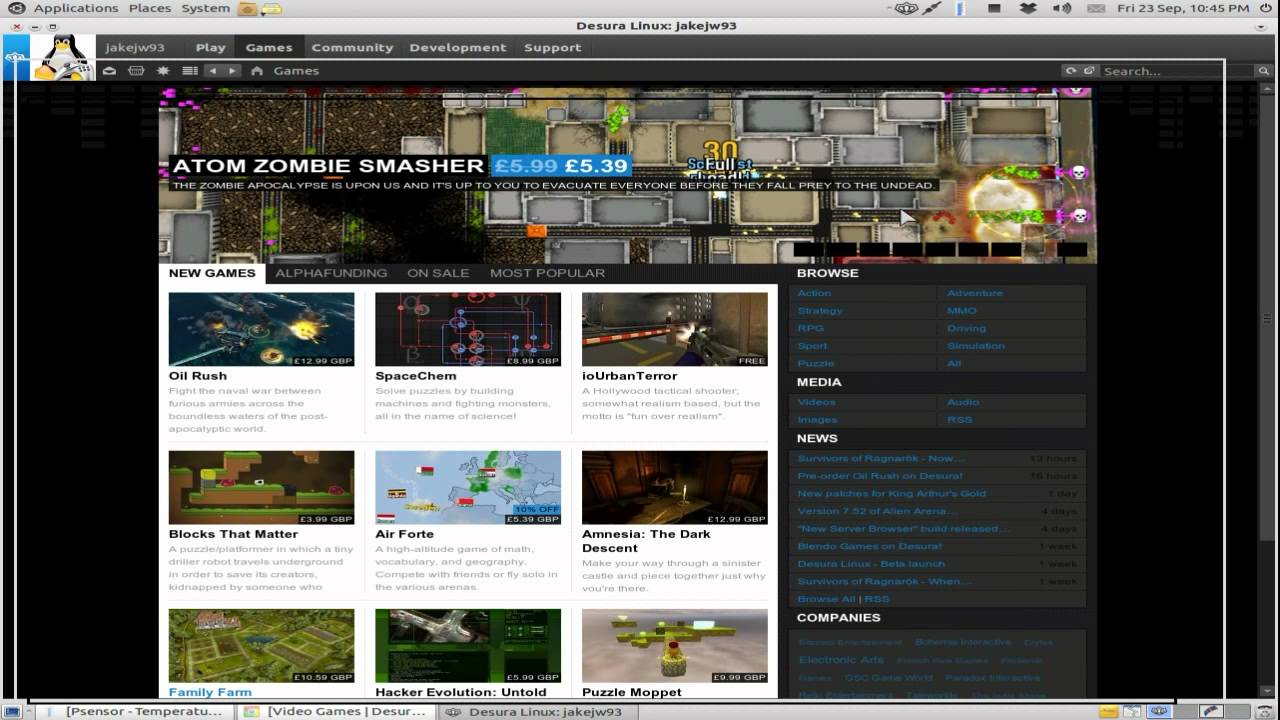Open the Applications menu
The image size is (1280, 720).
pos(76,8)
